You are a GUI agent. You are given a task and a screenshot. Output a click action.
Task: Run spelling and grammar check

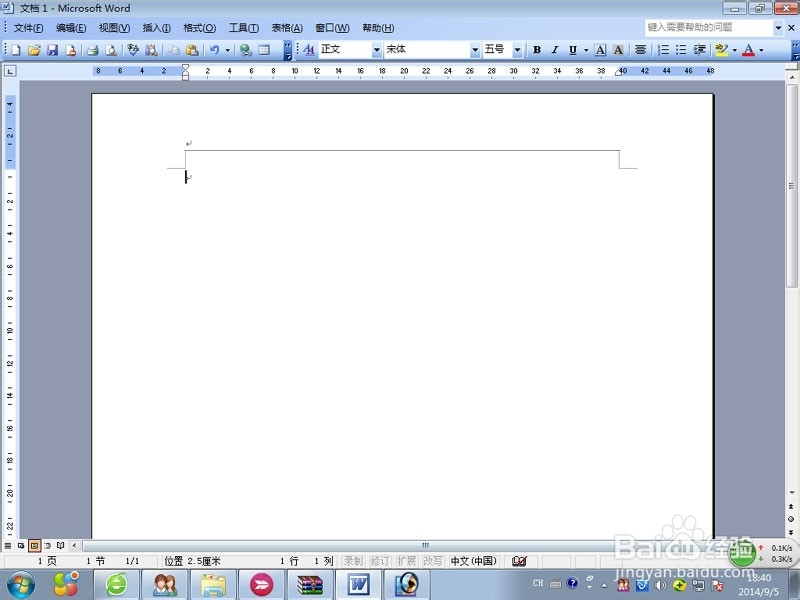pyautogui.click(x=133, y=50)
